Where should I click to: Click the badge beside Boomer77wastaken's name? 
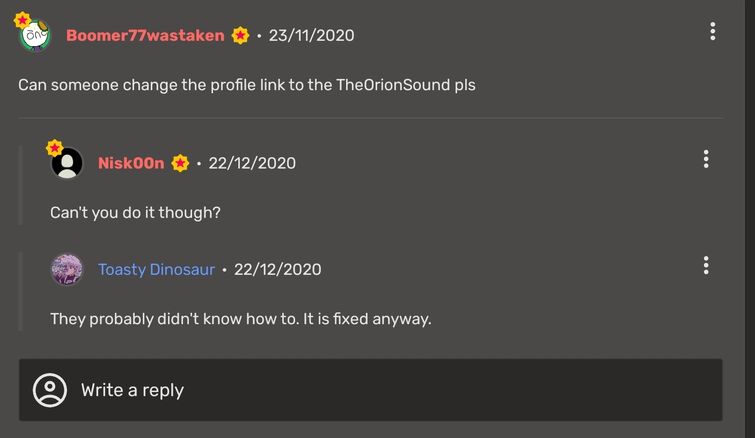click(x=241, y=36)
